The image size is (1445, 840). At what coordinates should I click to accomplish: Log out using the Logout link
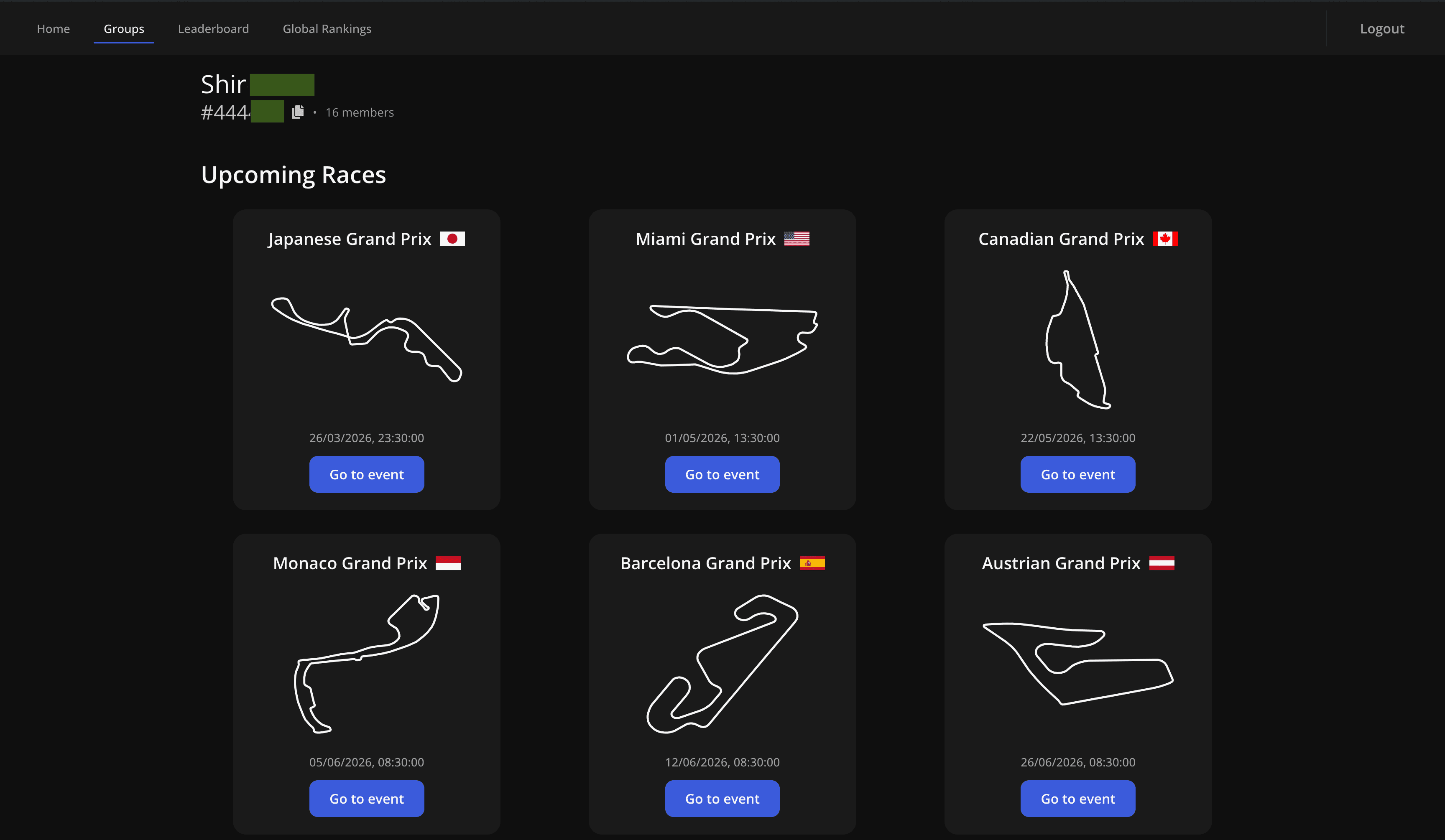coord(1382,29)
